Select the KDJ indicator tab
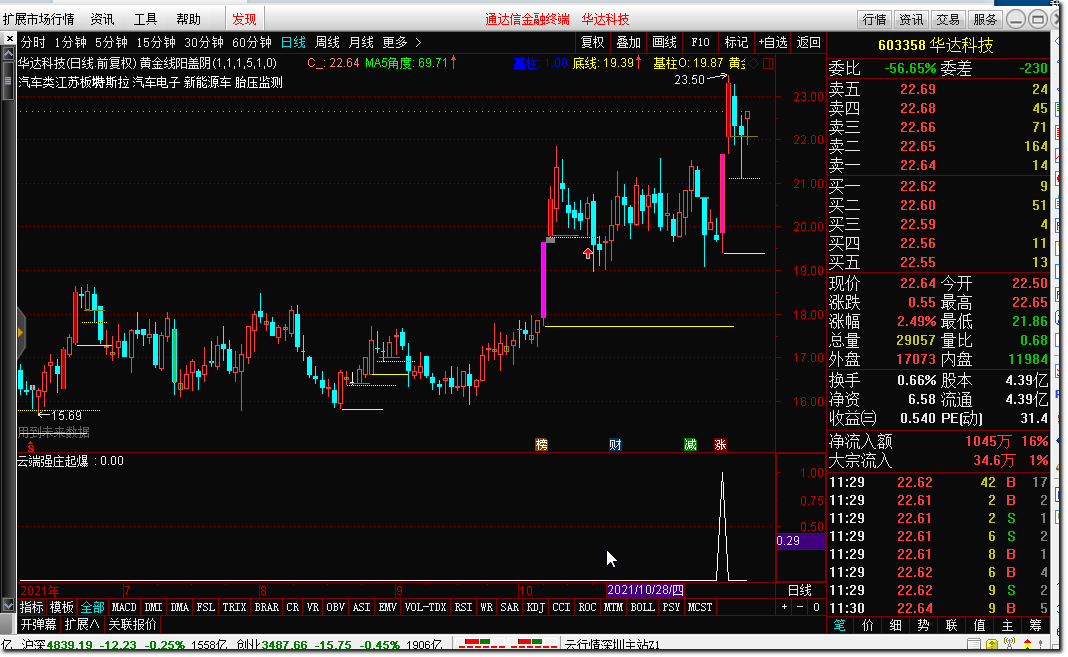Image resolution: width=1068 pixels, height=657 pixels. tap(536, 607)
